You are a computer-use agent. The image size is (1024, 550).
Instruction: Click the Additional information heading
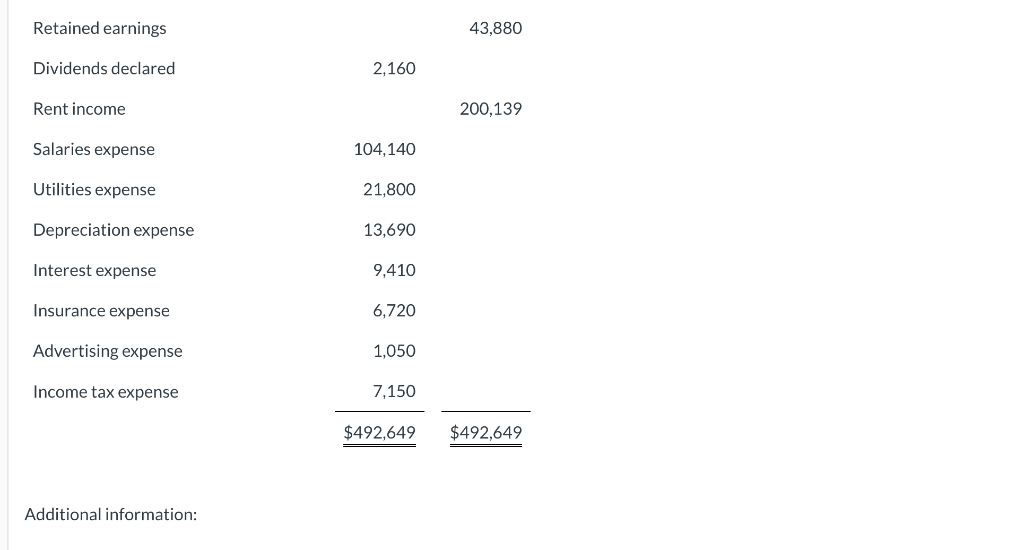[111, 515]
